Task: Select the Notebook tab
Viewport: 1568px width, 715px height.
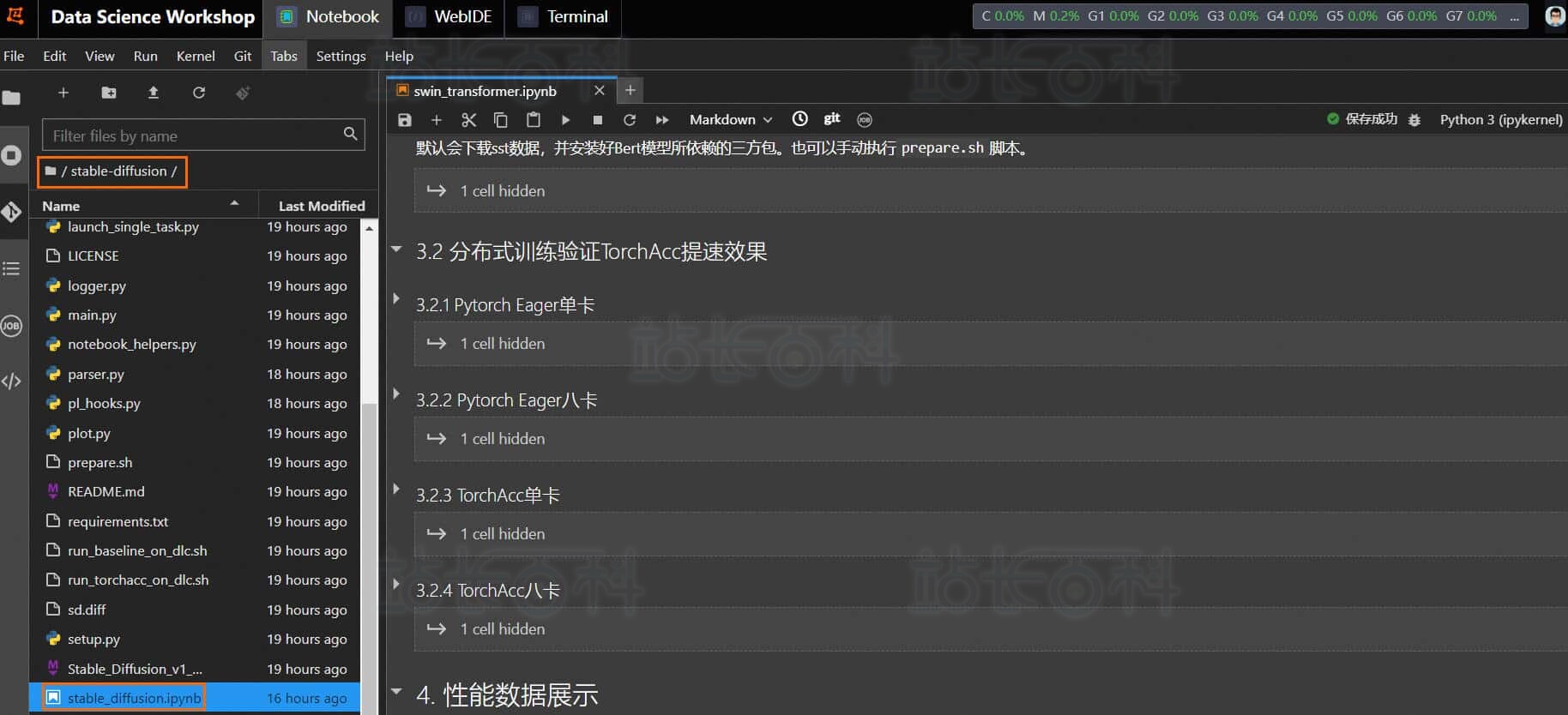Action: (329, 17)
